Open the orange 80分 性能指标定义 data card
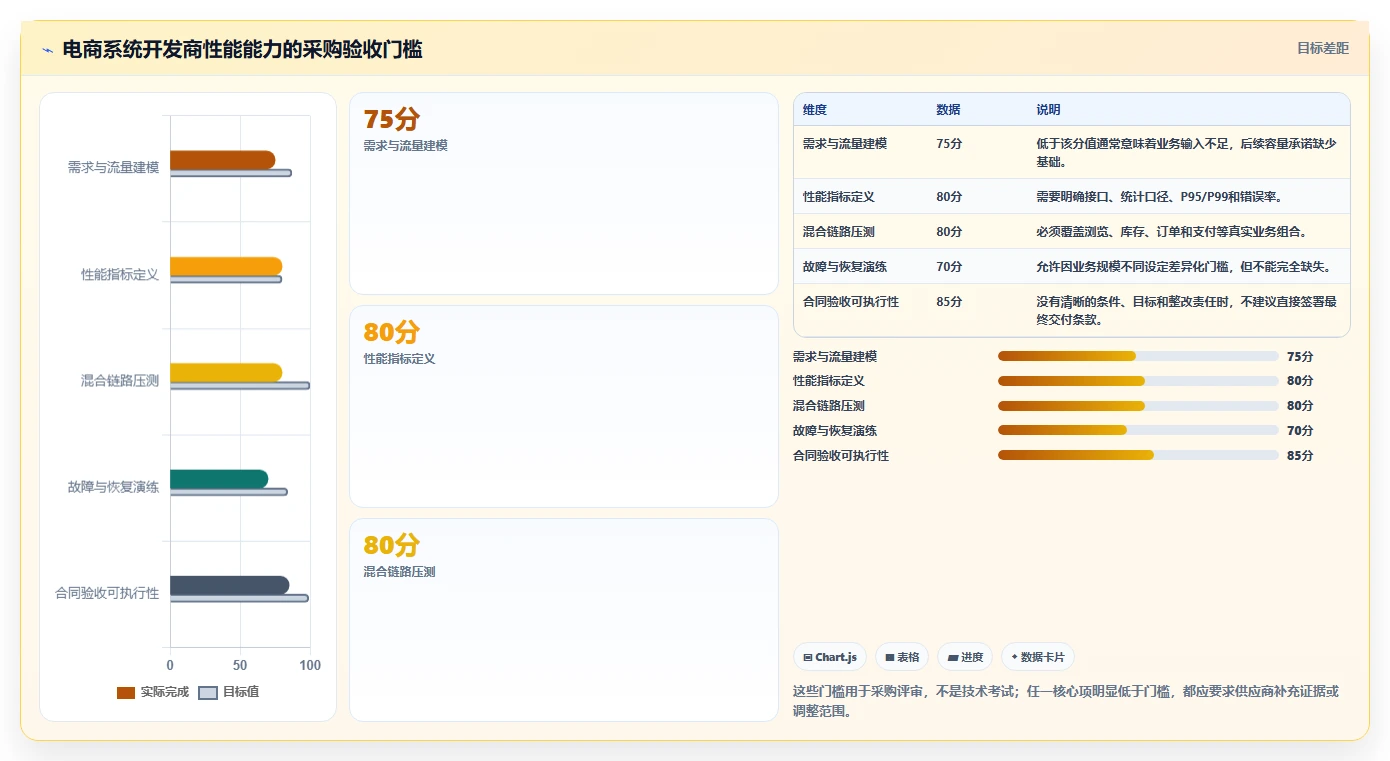Screen dimensions: 1390x761 coord(564,407)
